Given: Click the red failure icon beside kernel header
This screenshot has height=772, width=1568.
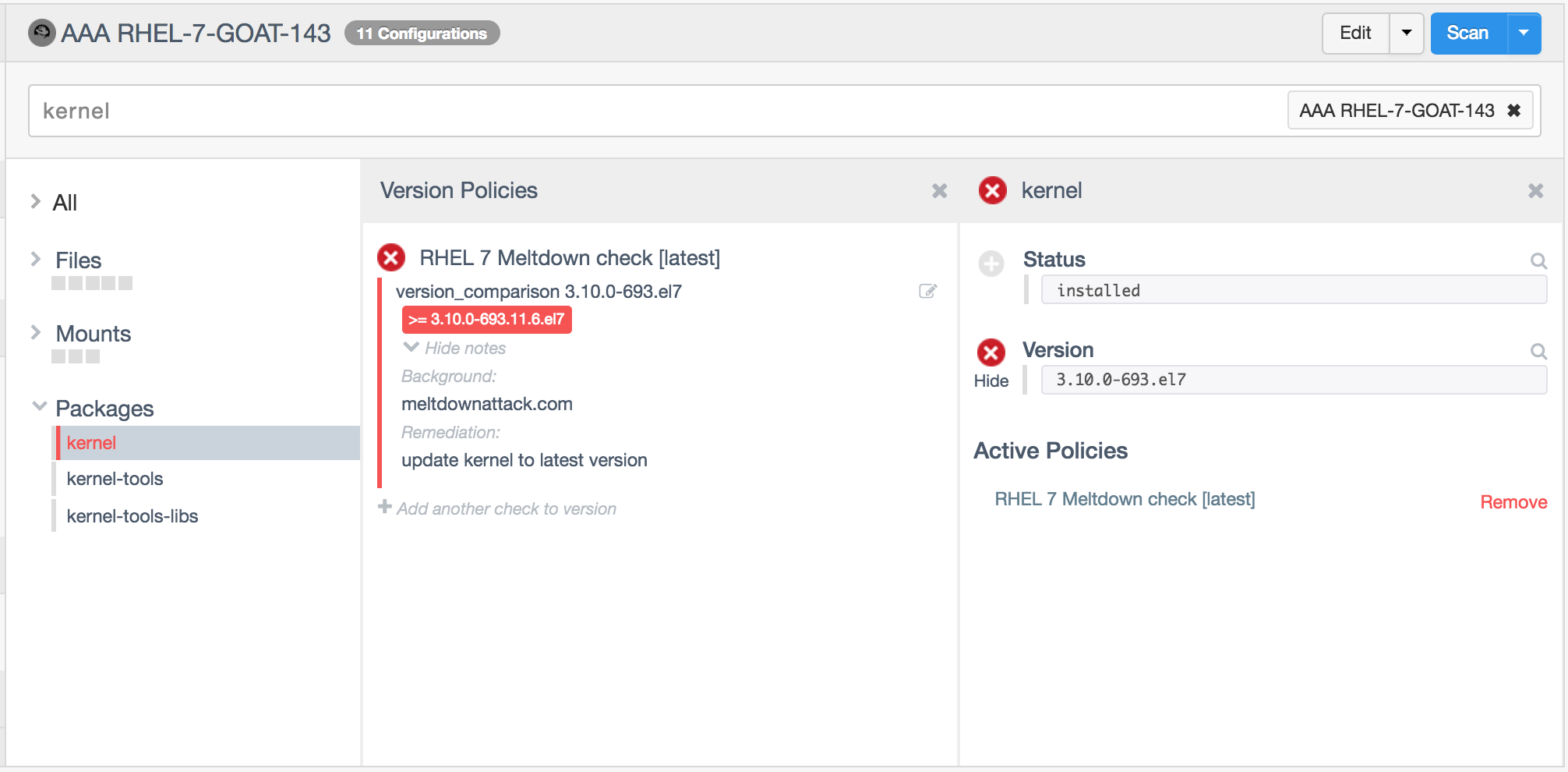Looking at the screenshot, I should 992,190.
